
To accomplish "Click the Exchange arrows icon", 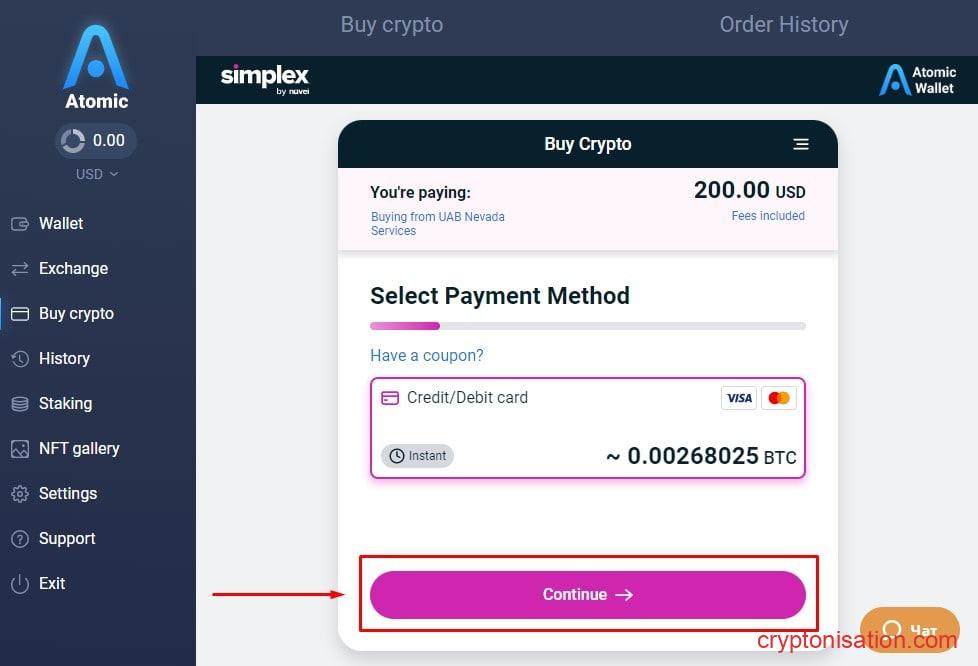I will [20, 269].
